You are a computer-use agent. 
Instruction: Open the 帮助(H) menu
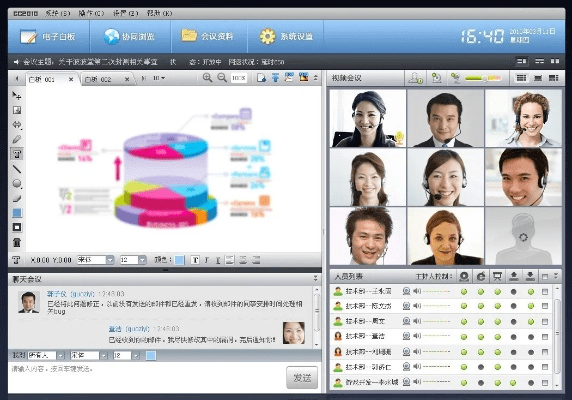159,13
